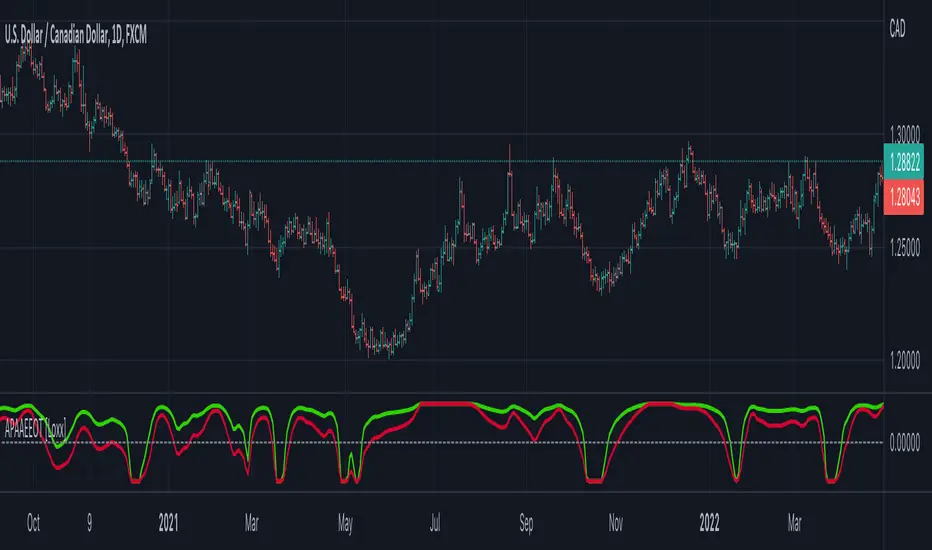Select the 2022 label on time axis
This screenshot has height=550, width=932.
click(x=709, y=523)
